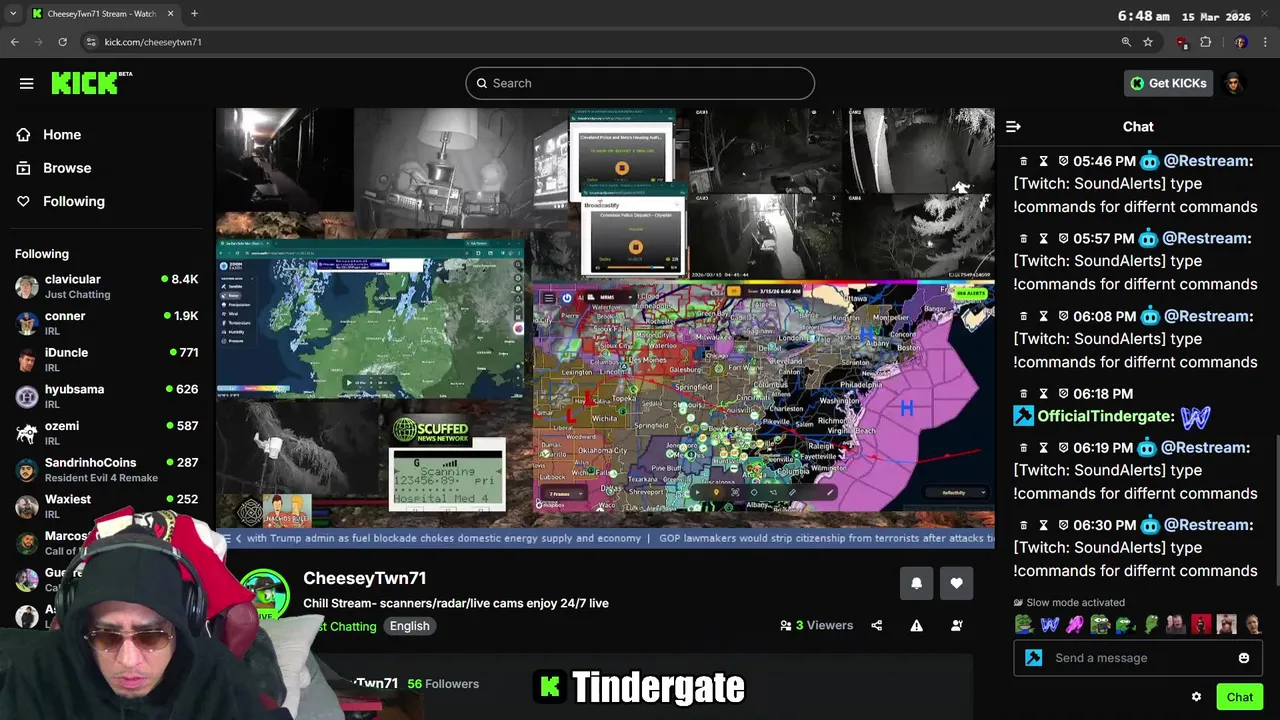Click the English language tag

click(410, 626)
